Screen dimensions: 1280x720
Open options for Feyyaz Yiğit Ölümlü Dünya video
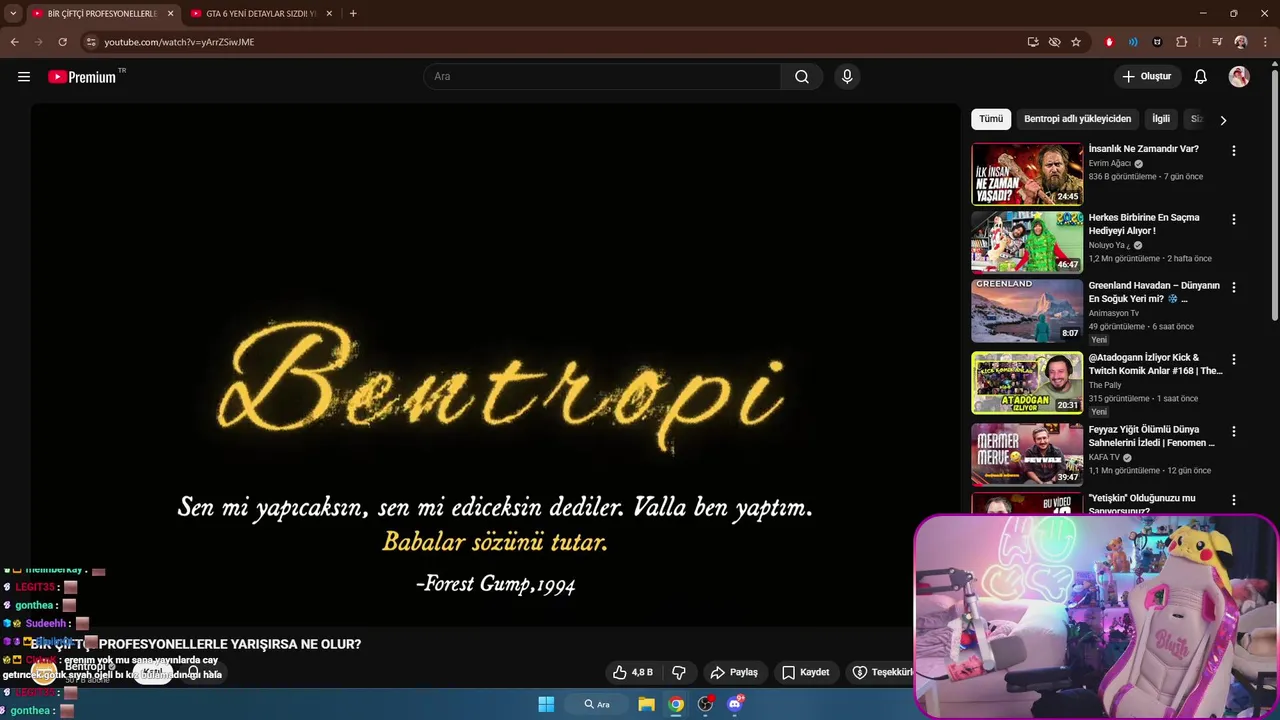[x=1234, y=431]
